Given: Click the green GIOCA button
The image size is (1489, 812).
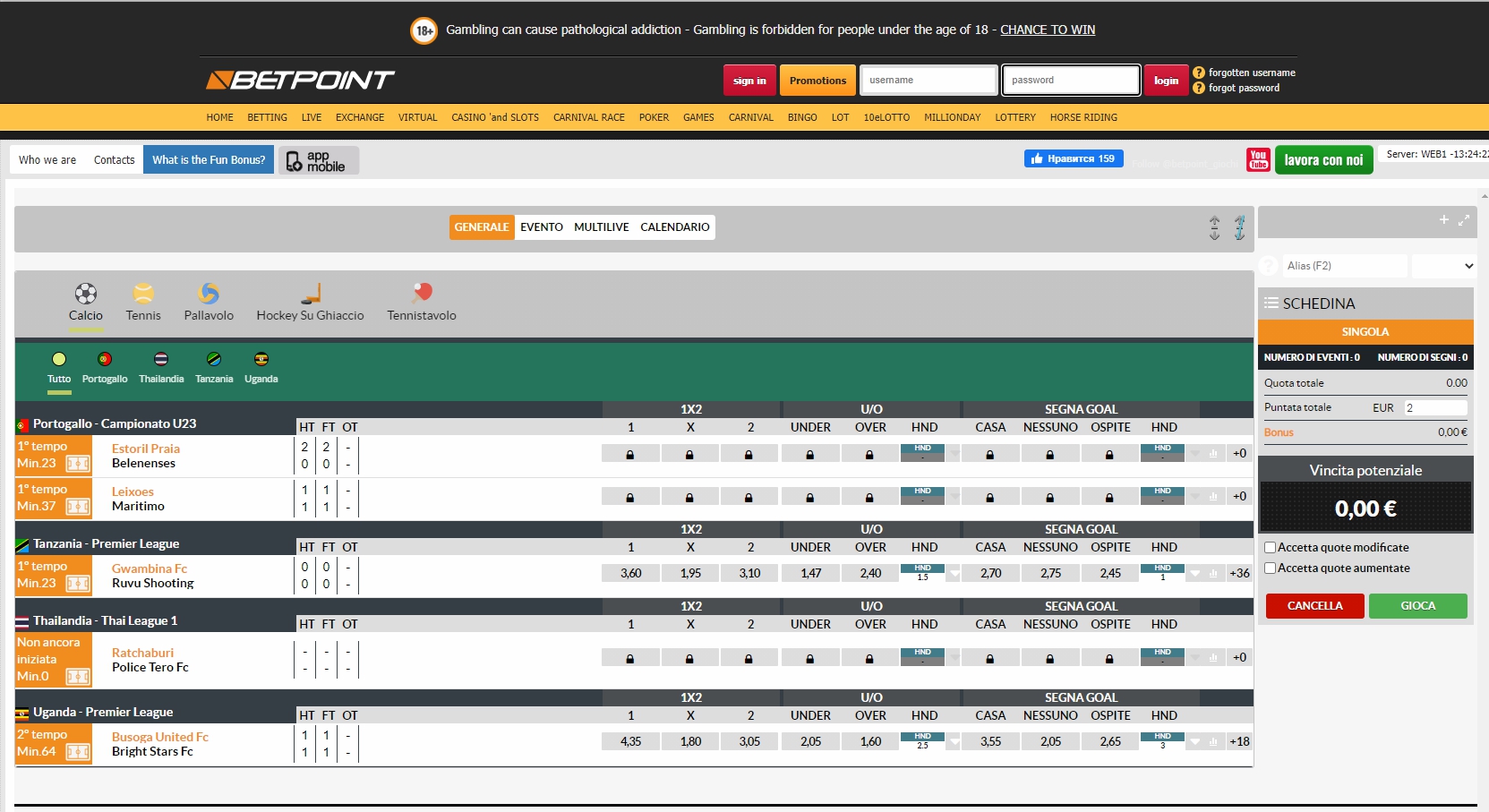Looking at the screenshot, I should [1418, 606].
